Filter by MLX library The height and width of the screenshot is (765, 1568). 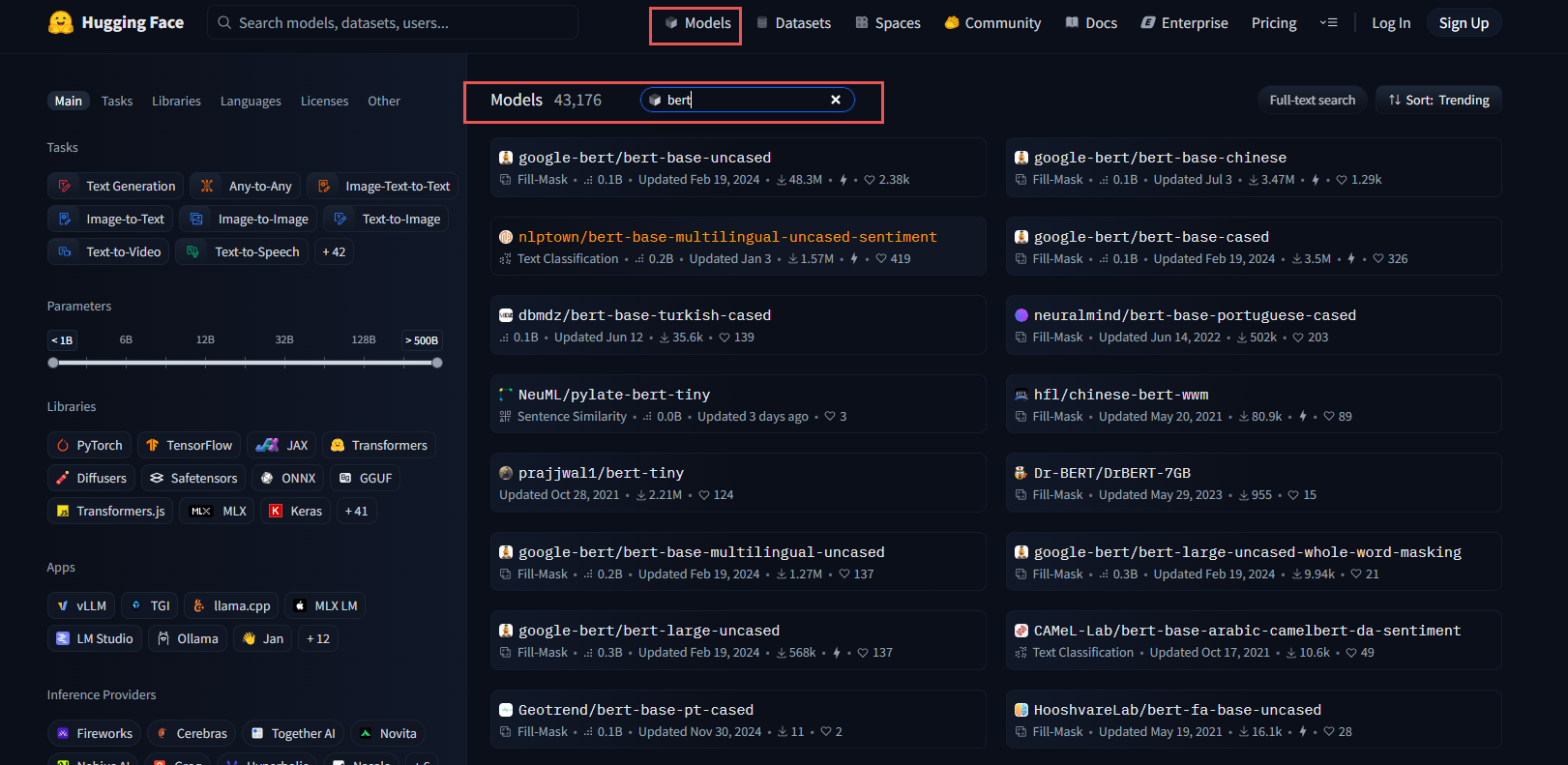(218, 511)
